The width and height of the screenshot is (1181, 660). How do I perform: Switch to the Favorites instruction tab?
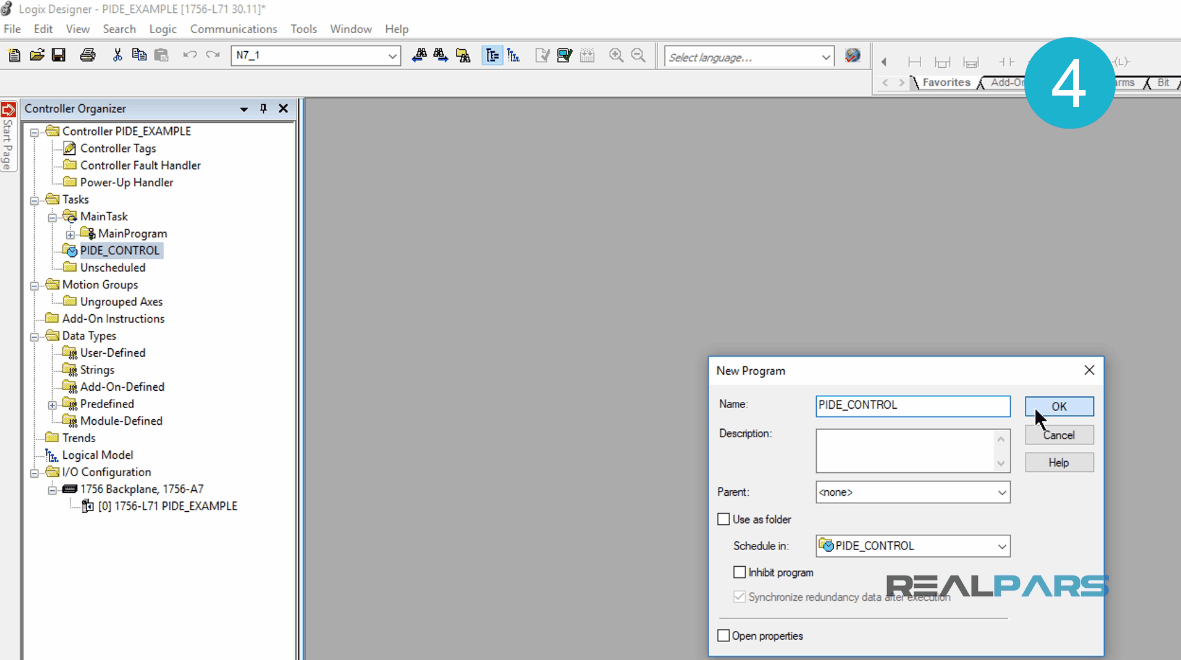[x=946, y=83]
